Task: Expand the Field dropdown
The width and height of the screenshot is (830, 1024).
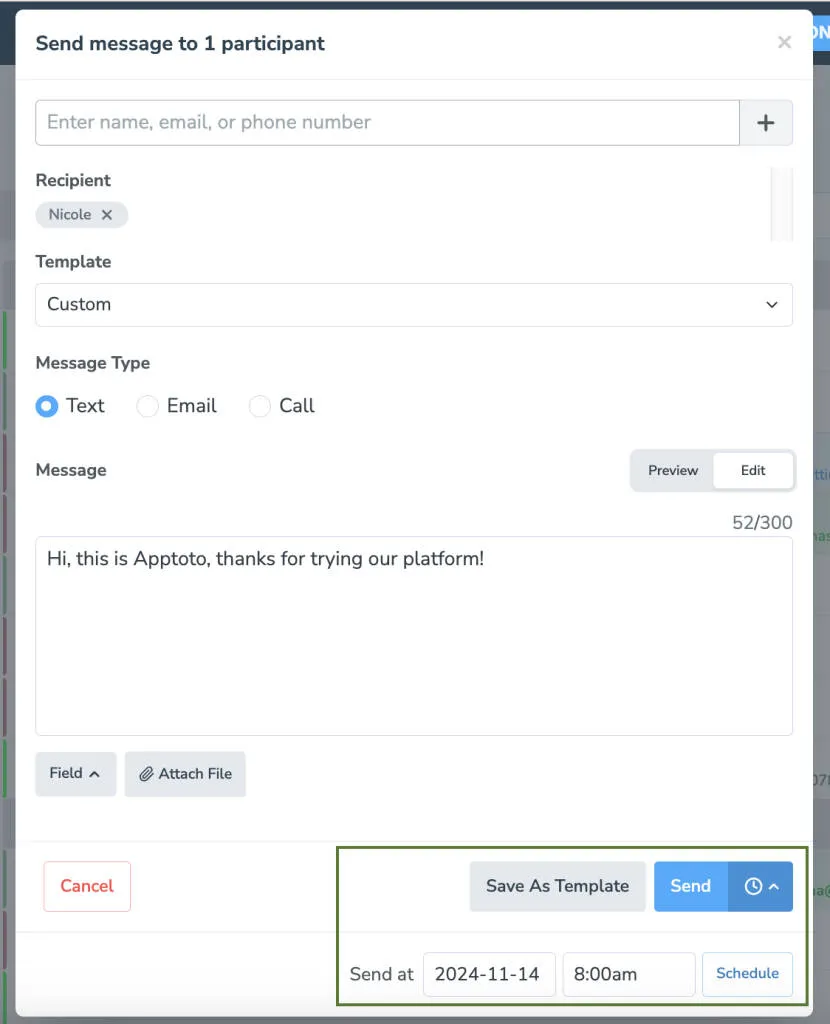Action: (x=75, y=773)
